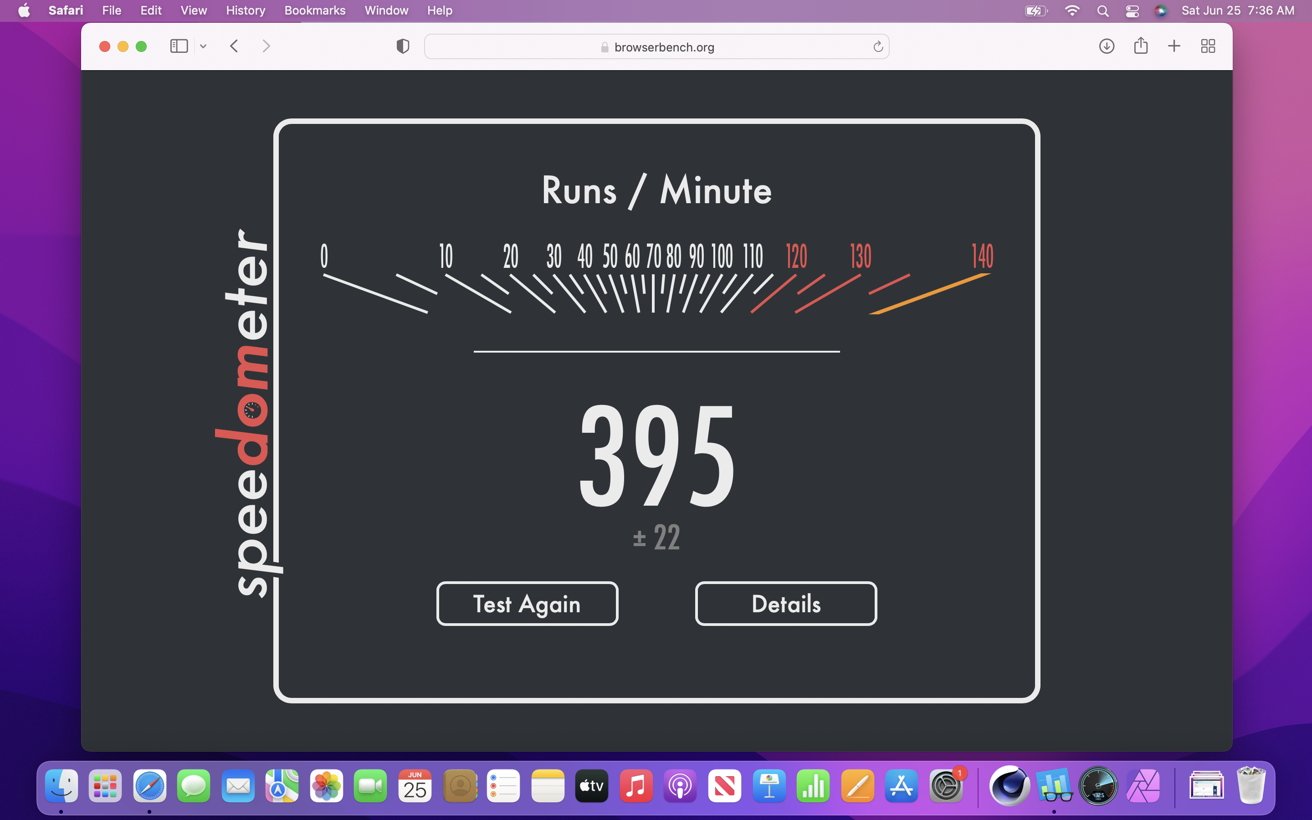Screen dimensions: 1312x820
Task: Open Keynote from the Dock
Action: [x=769, y=786]
